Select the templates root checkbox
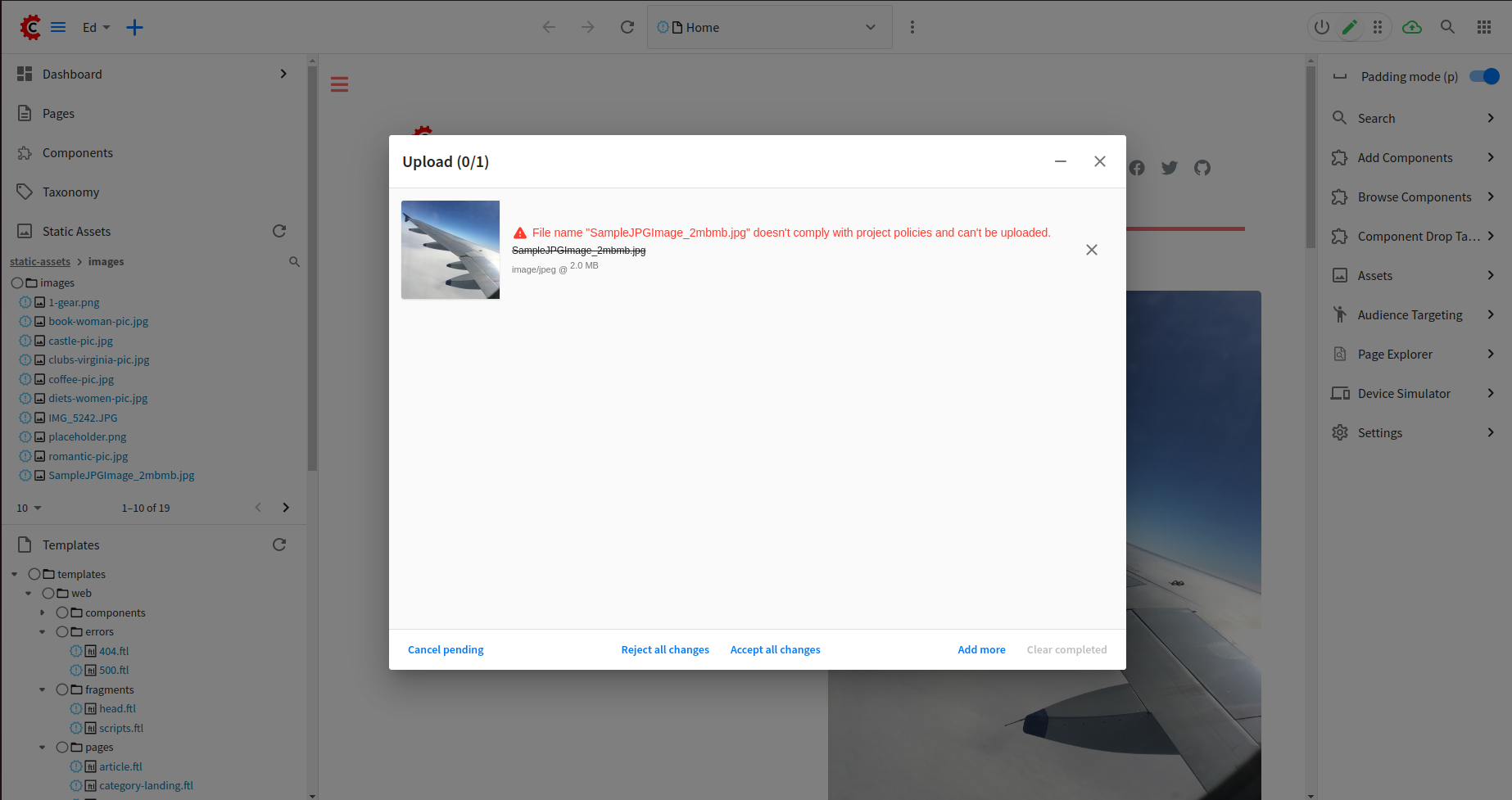 click(34, 574)
